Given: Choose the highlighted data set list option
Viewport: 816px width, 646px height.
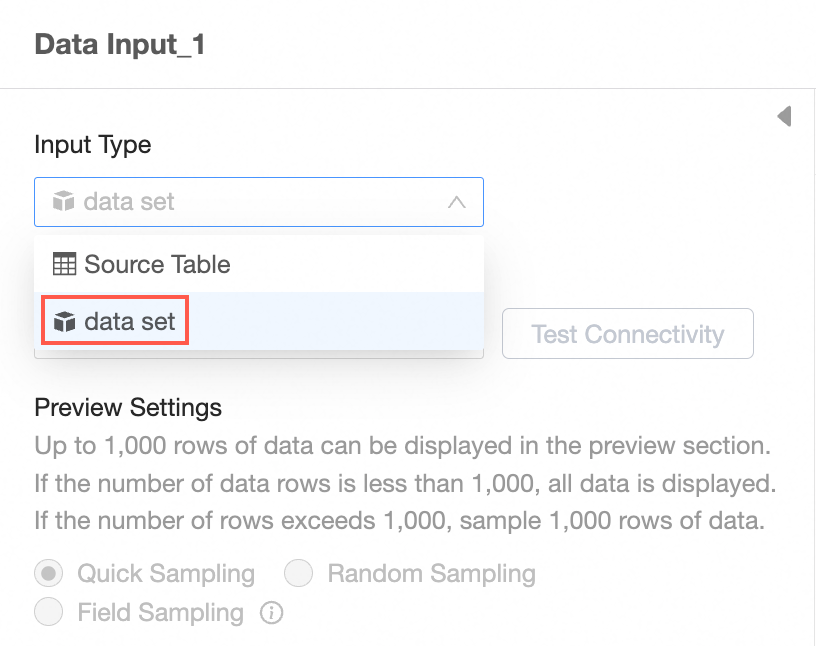Looking at the screenshot, I should click(x=130, y=322).
